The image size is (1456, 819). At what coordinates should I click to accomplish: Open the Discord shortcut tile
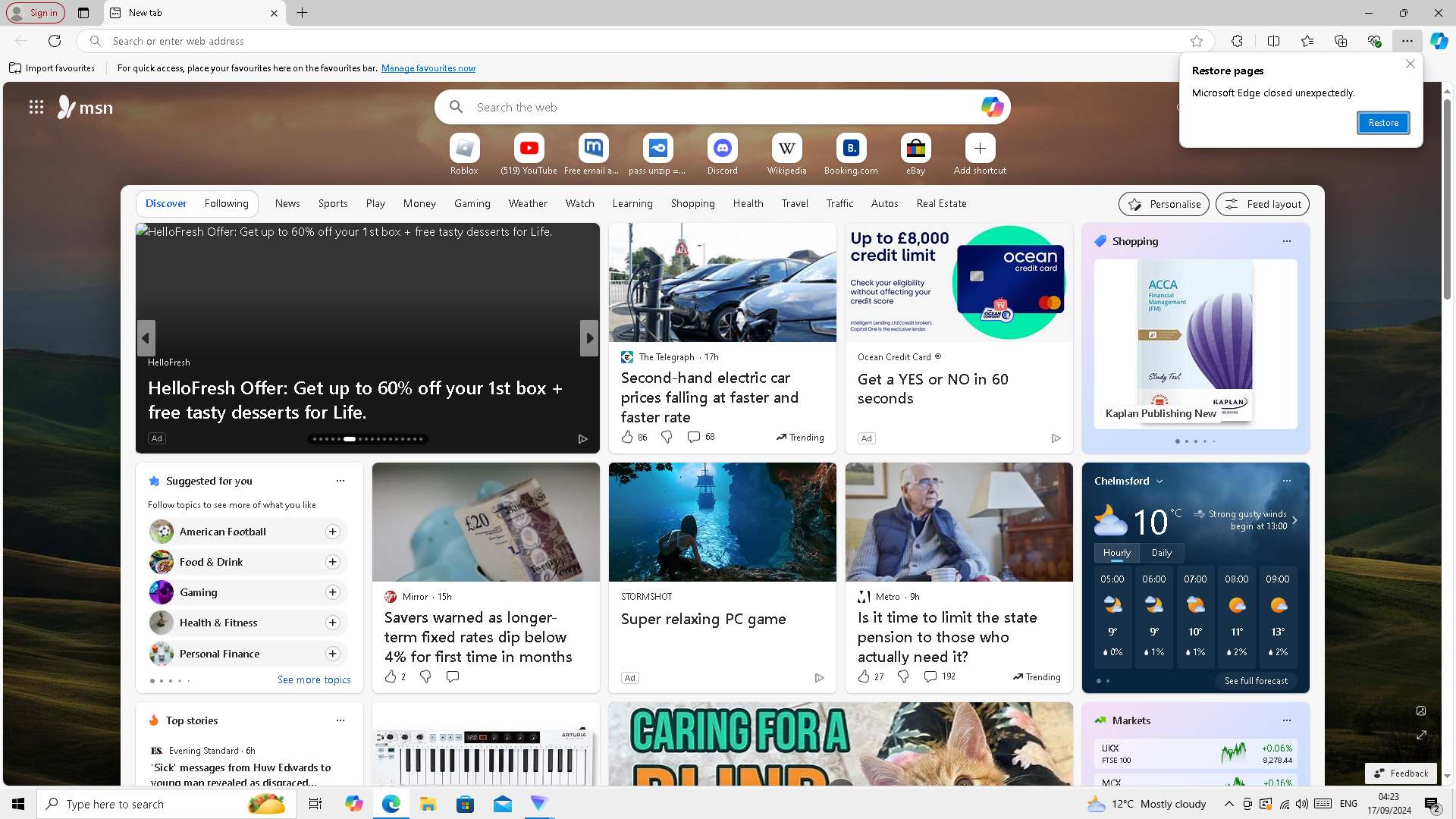[x=722, y=155]
